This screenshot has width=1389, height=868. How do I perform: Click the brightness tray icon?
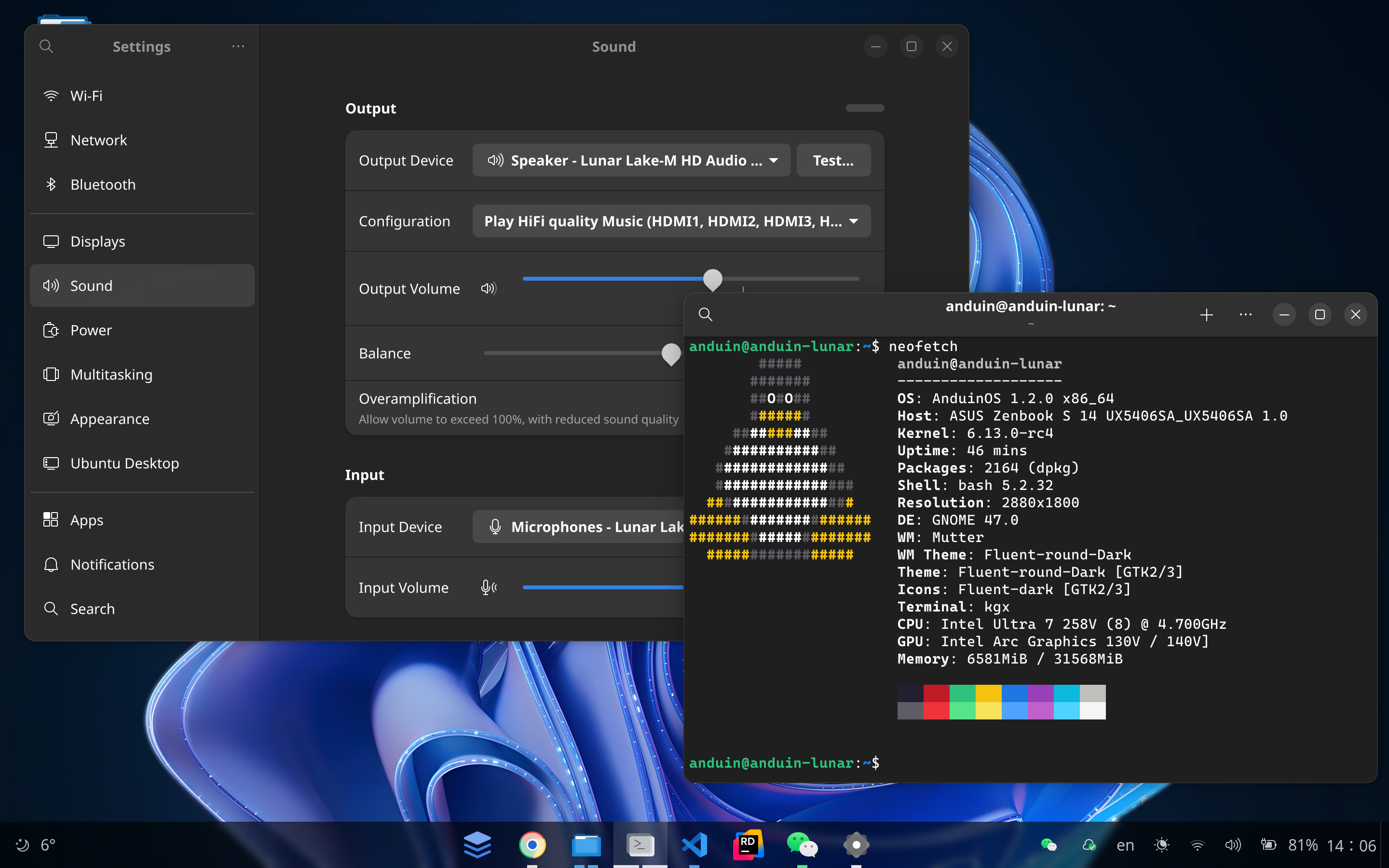click(x=1162, y=845)
